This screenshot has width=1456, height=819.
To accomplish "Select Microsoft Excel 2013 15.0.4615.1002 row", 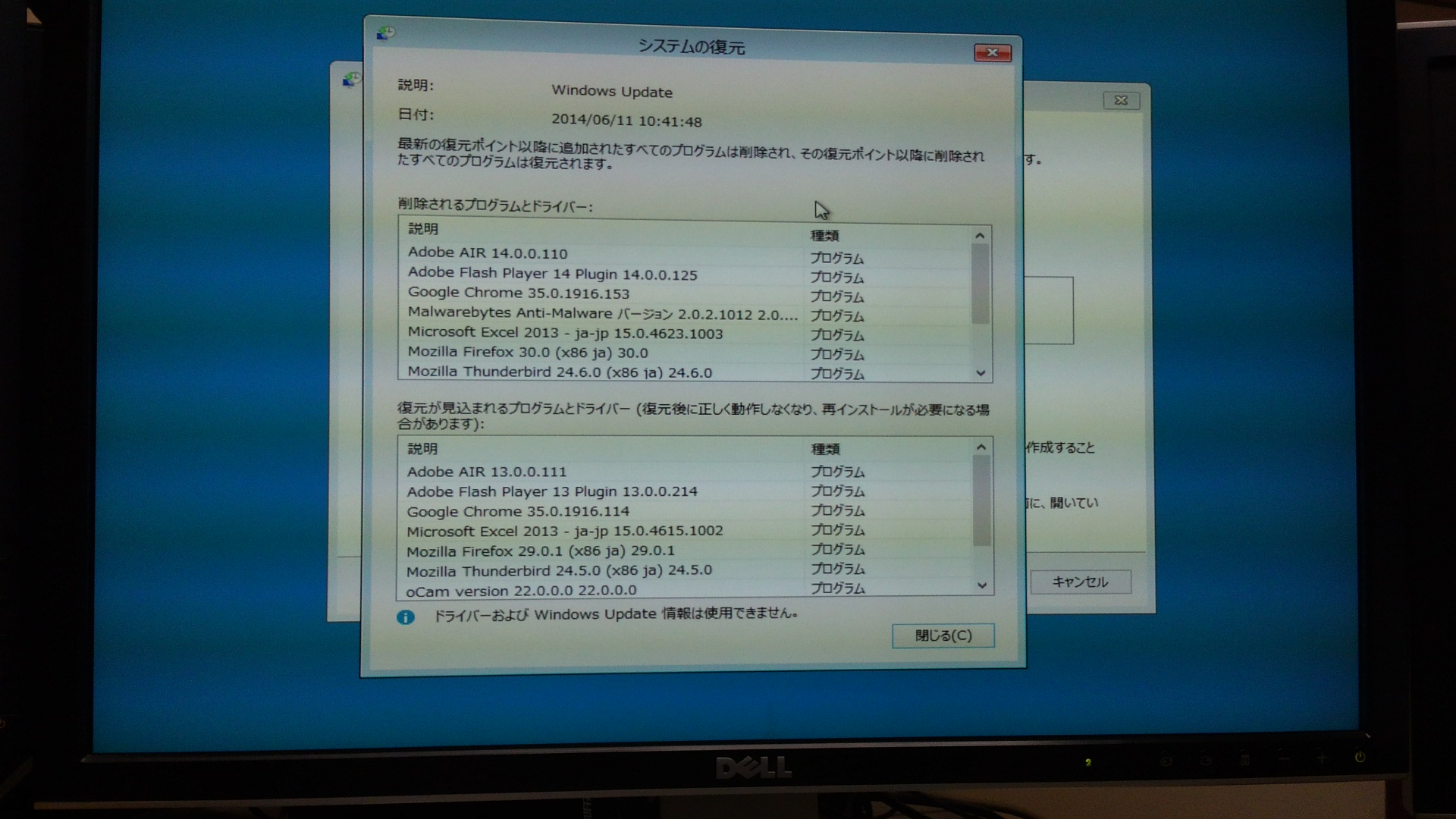I will click(685, 531).
